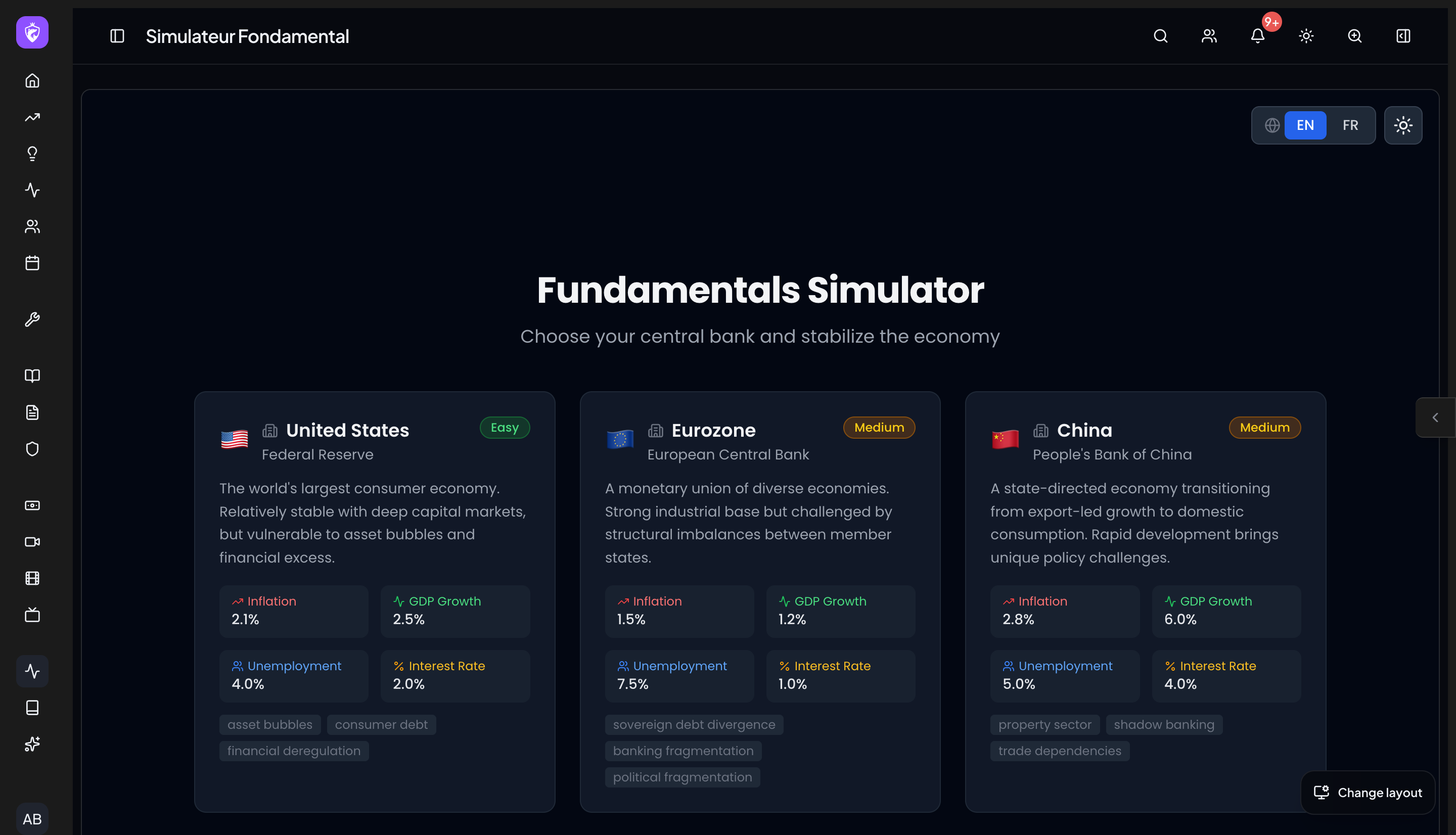Open the film strip sidebar icon

(32, 578)
